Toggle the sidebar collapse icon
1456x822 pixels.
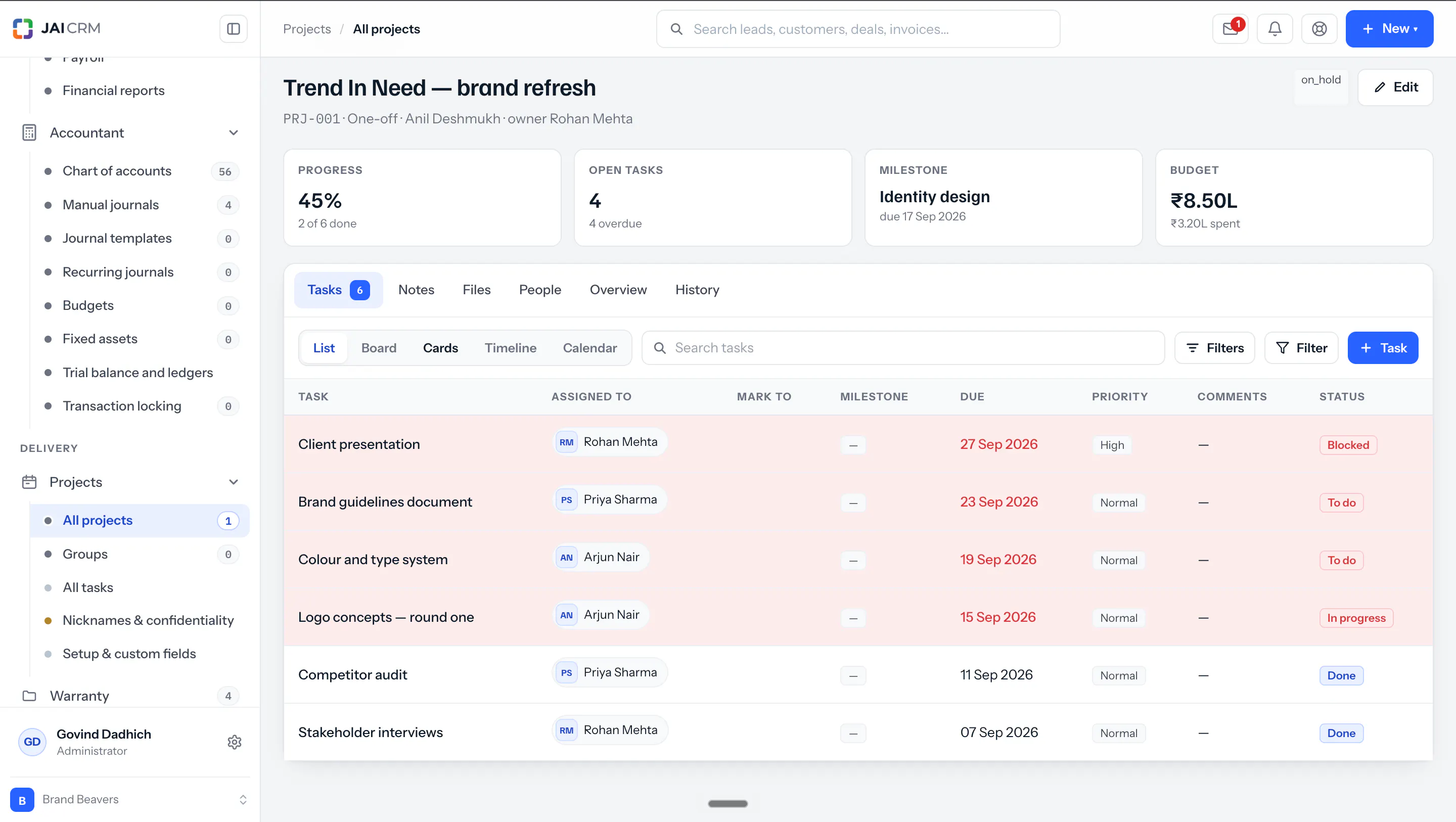[233, 29]
